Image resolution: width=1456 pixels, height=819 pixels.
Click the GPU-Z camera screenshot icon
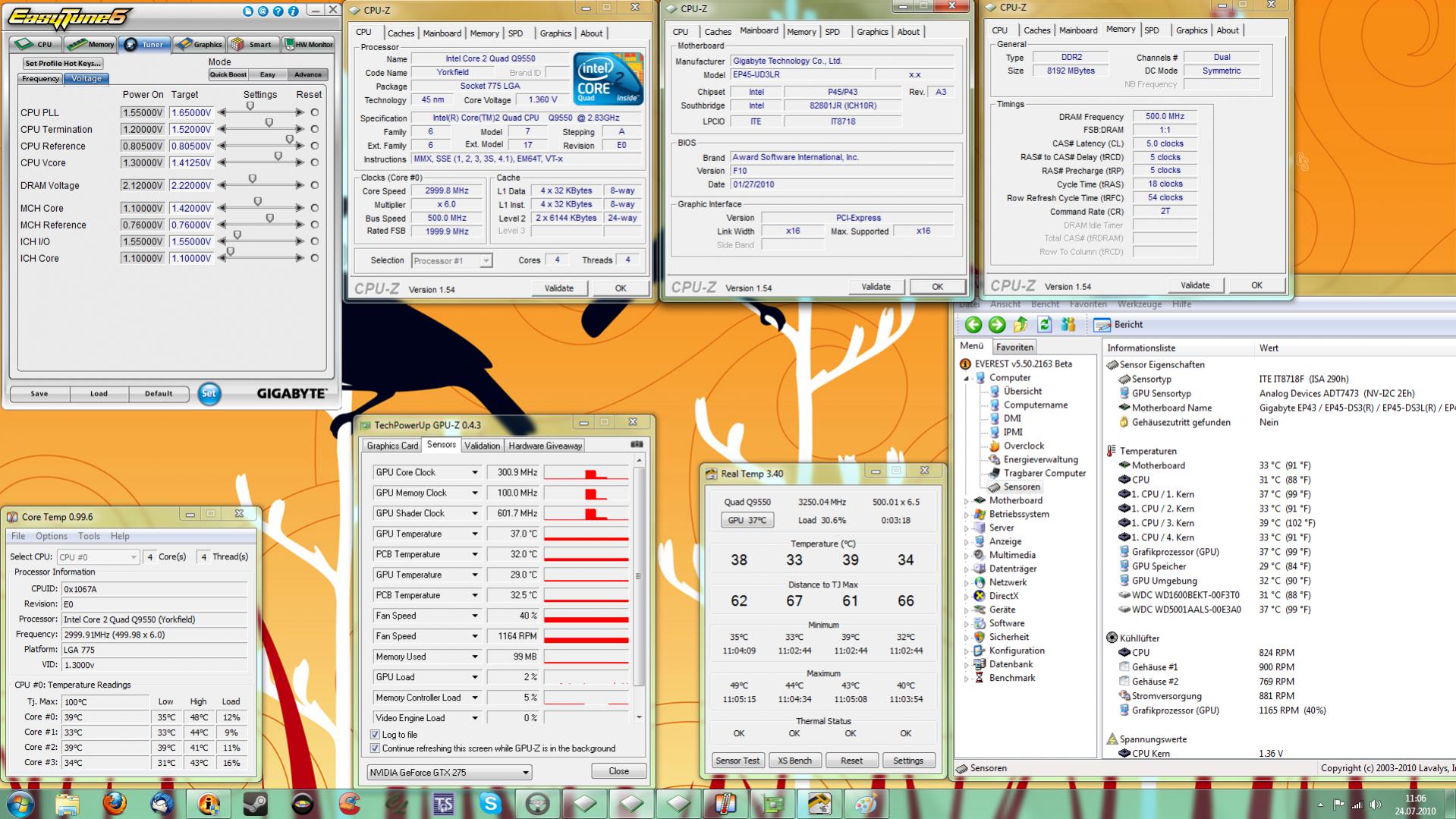click(637, 445)
